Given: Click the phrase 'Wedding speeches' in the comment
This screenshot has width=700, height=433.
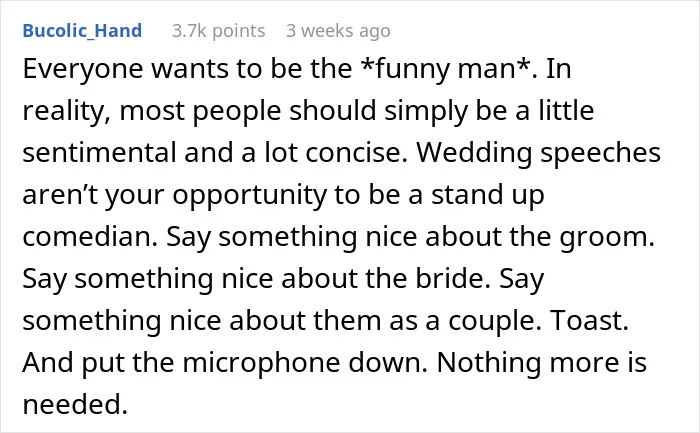Looking at the screenshot, I should click(x=539, y=153).
